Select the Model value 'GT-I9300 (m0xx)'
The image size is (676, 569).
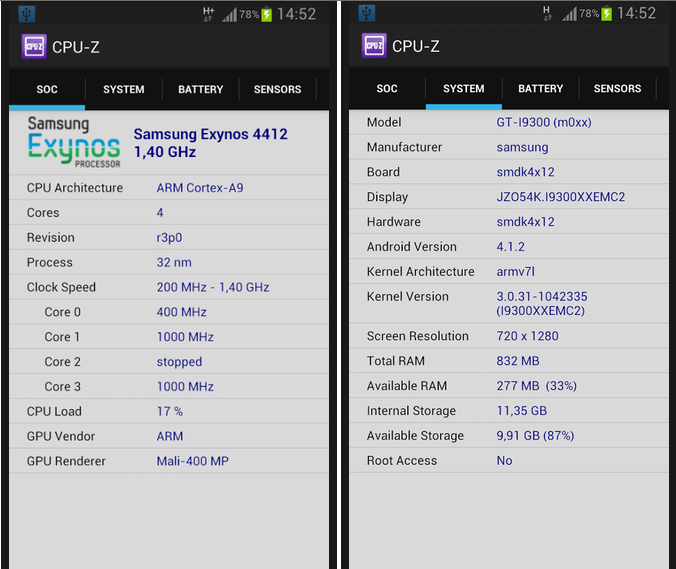(544, 122)
